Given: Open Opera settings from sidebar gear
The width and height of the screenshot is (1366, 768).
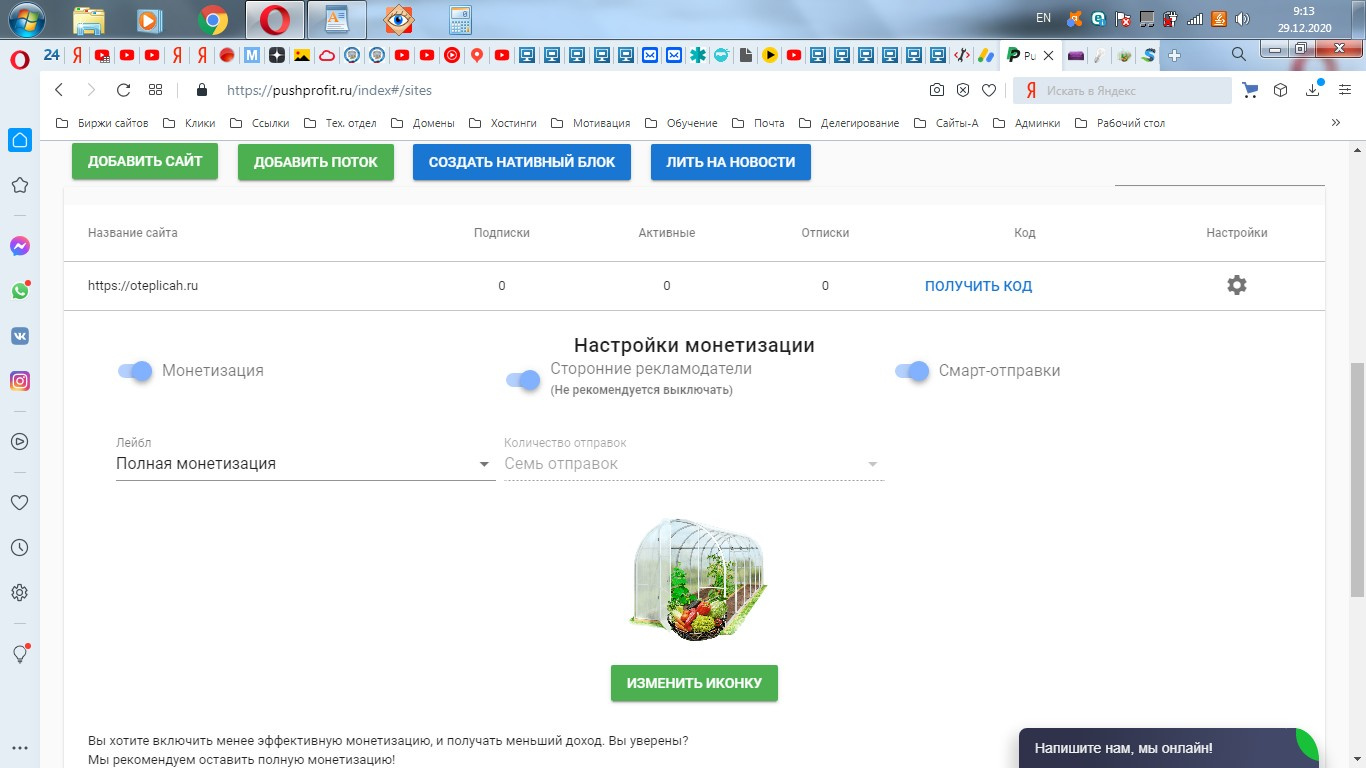Looking at the screenshot, I should tap(19, 593).
